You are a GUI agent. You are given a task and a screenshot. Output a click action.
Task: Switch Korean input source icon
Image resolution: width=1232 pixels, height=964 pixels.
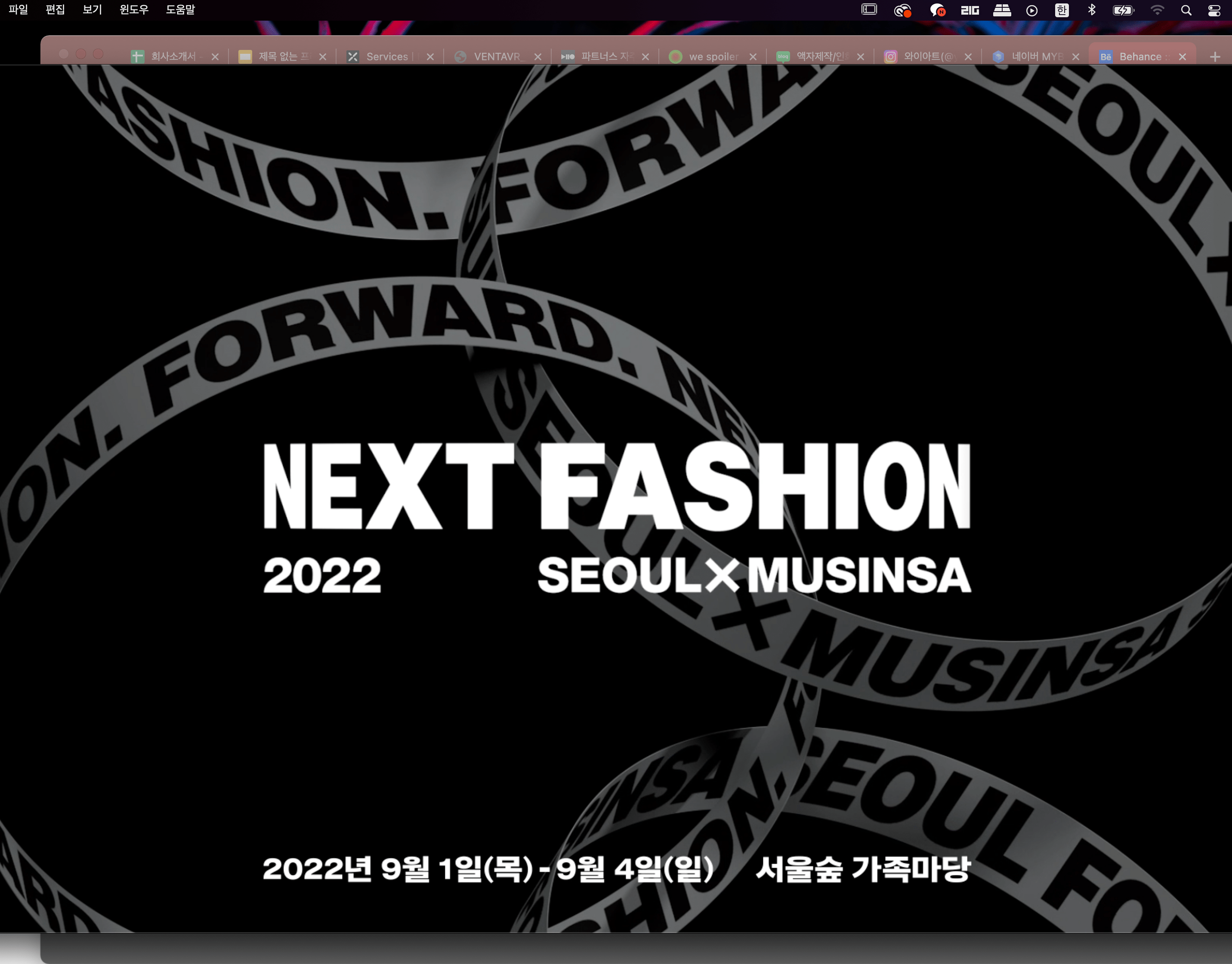pyautogui.click(x=1062, y=10)
